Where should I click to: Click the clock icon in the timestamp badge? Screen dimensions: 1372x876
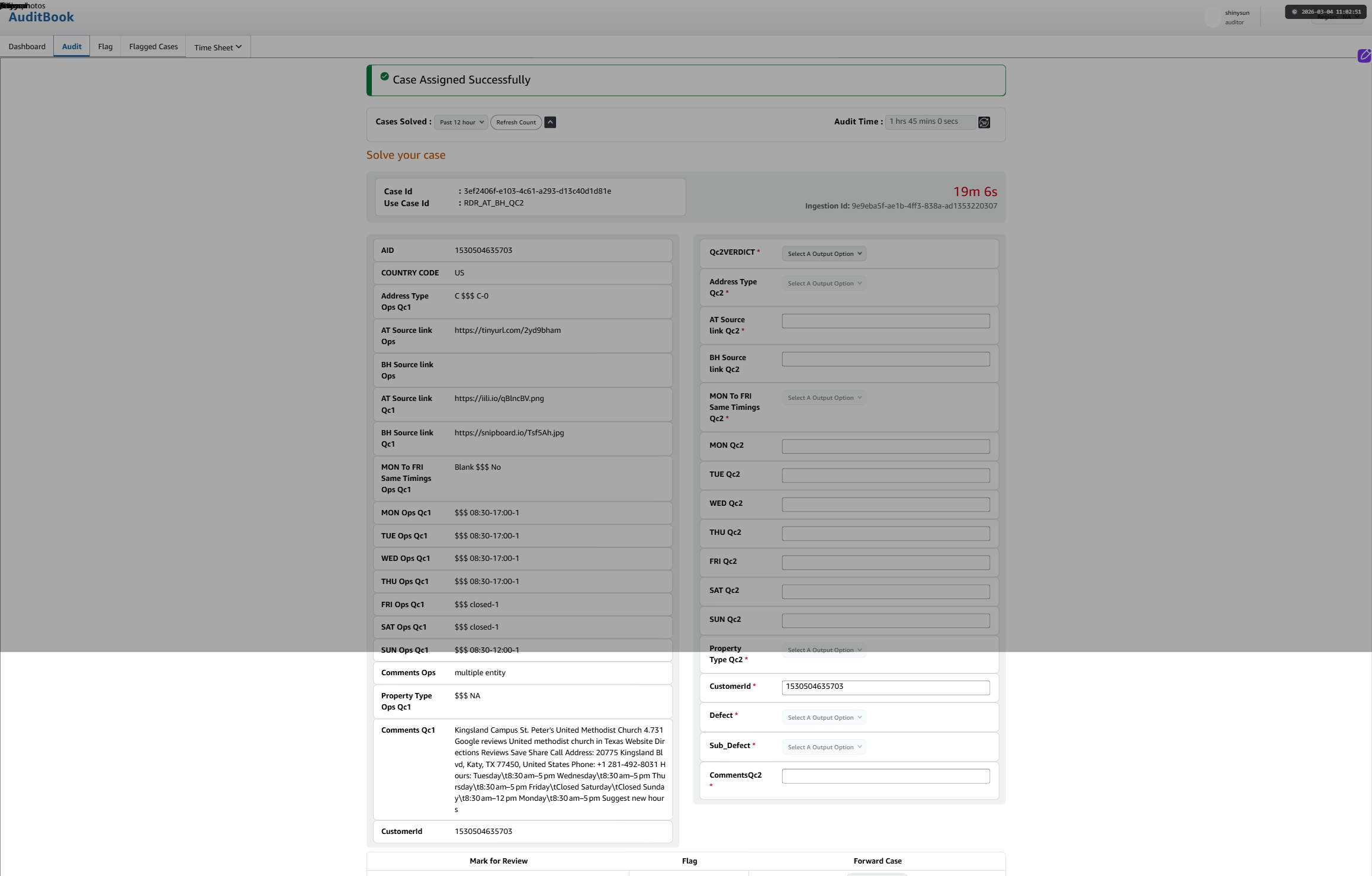pos(1294,12)
